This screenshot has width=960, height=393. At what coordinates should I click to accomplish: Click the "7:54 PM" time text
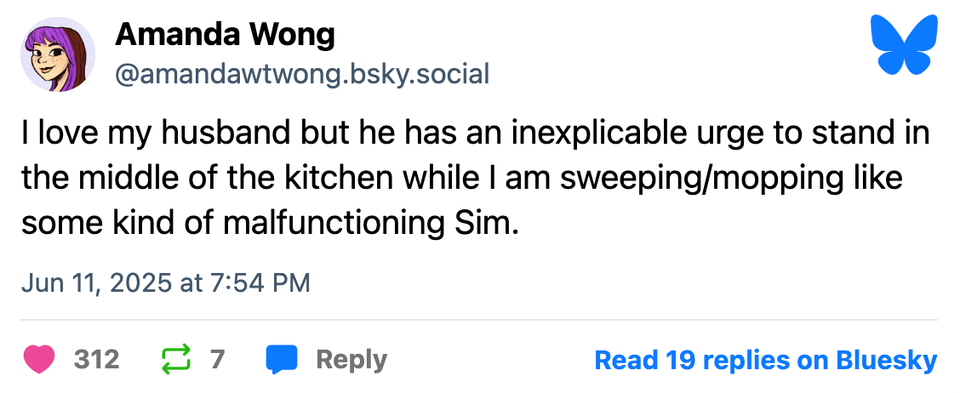pyautogui.click(x=261, y=283)
